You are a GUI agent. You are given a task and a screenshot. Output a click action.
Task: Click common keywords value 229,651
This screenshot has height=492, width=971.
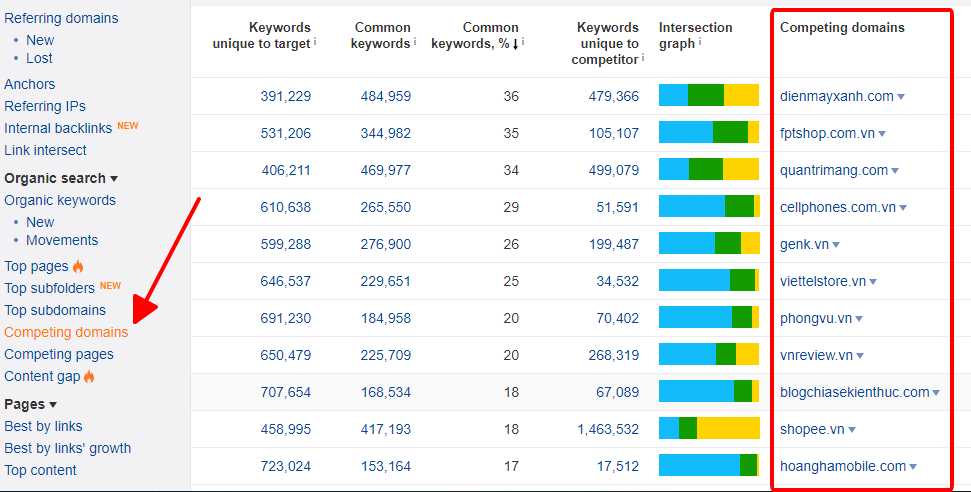(385, 281)
